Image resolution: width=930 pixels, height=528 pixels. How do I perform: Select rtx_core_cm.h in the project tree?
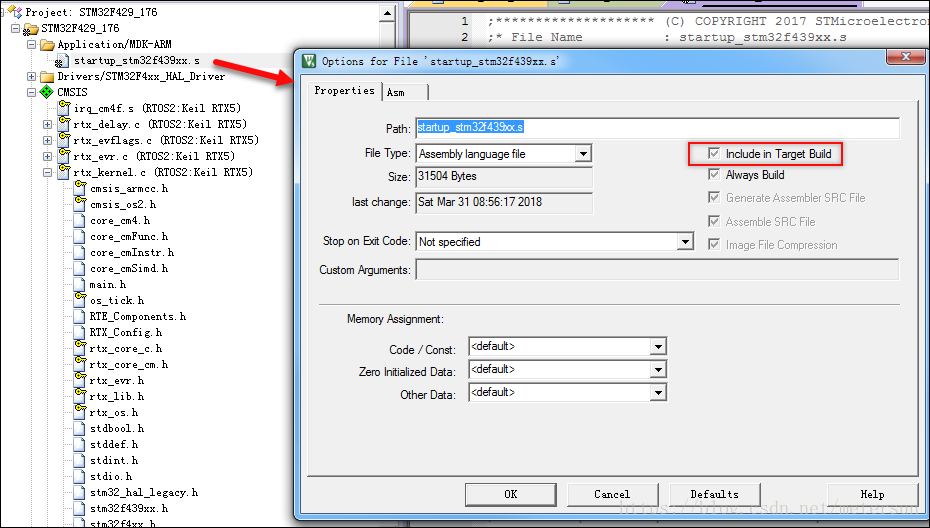[x=129, y=364]
